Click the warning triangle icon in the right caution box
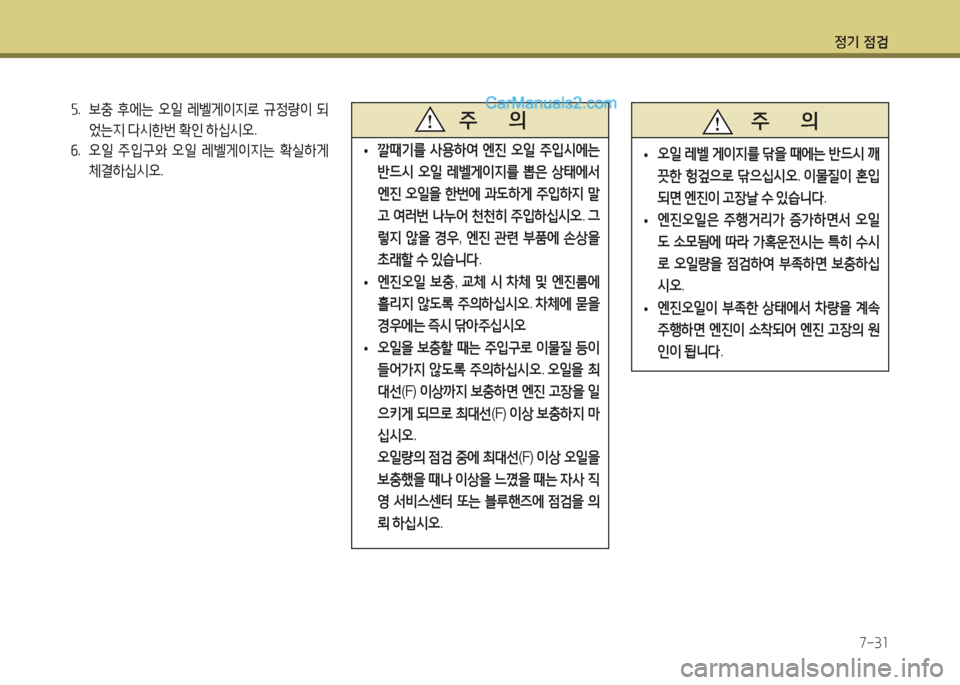Image resolution: width=960 pixels, height=685 pixels. coord(718,121)
